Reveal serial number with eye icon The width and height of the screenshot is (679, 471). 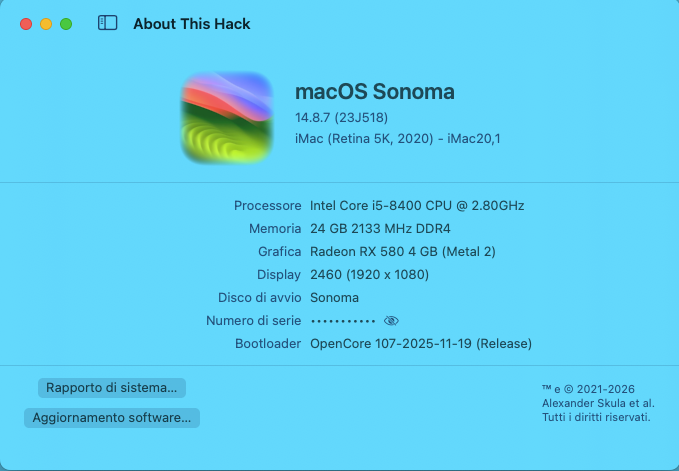point(391,321)
